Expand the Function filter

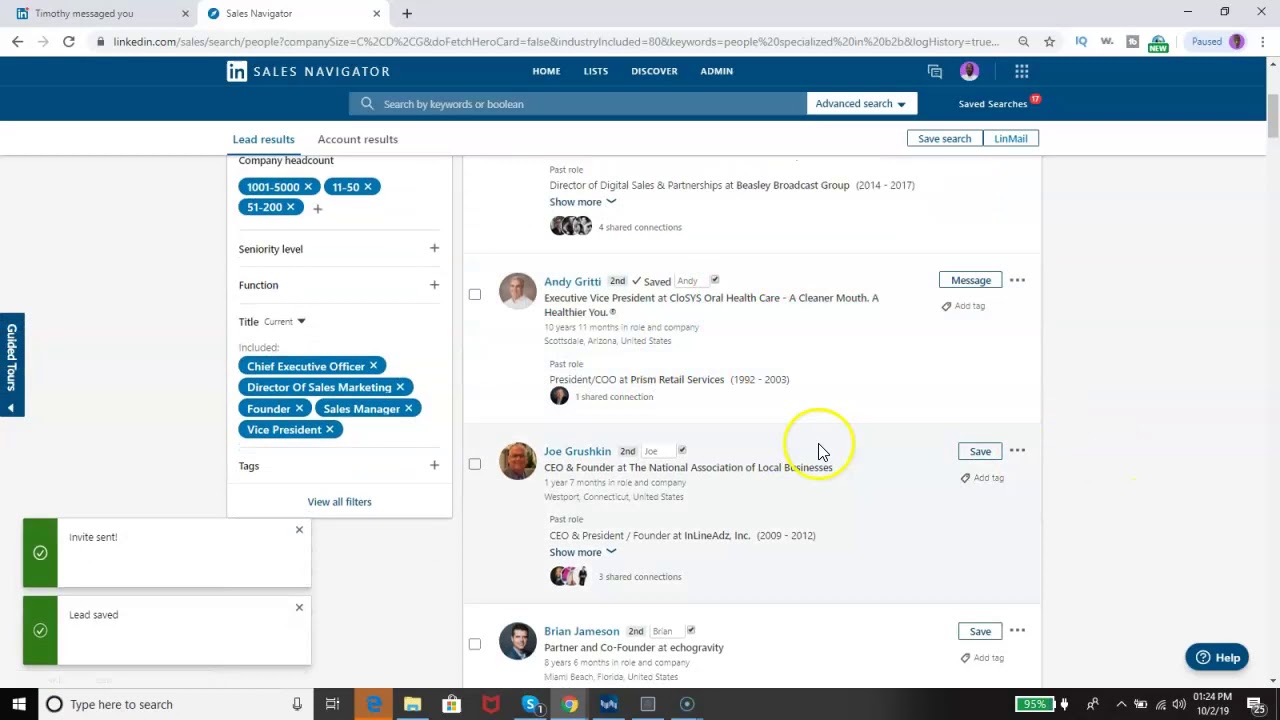pos(434,285)
